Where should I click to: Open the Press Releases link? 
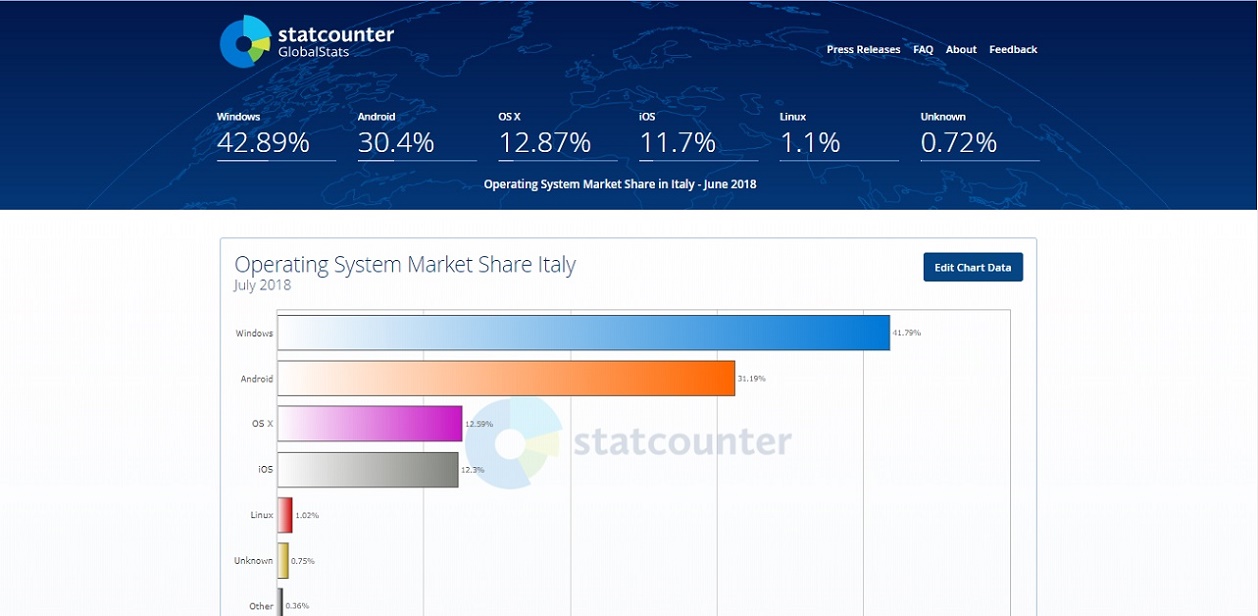pyautogui.click(x=863, y=49)
